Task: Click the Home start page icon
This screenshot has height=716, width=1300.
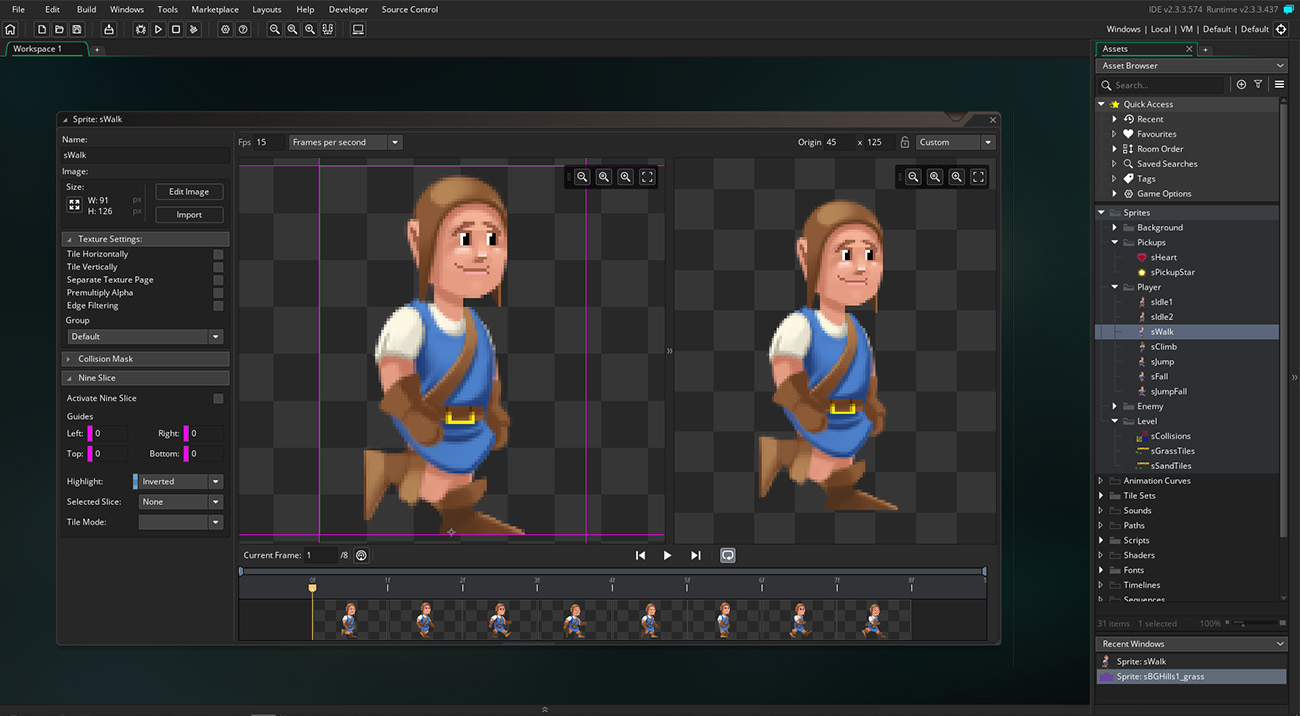Action: [10, 30]
